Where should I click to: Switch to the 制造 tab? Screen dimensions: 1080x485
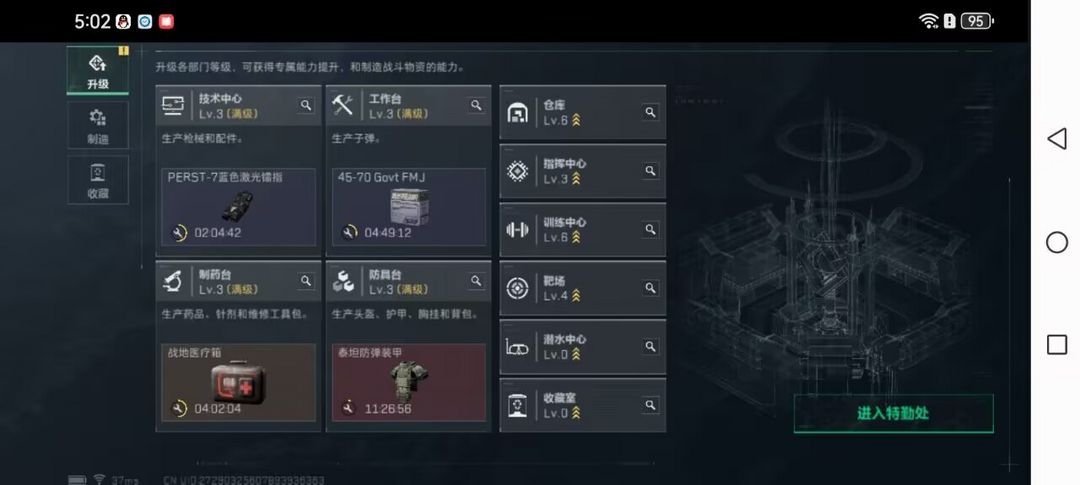point(98,125)
